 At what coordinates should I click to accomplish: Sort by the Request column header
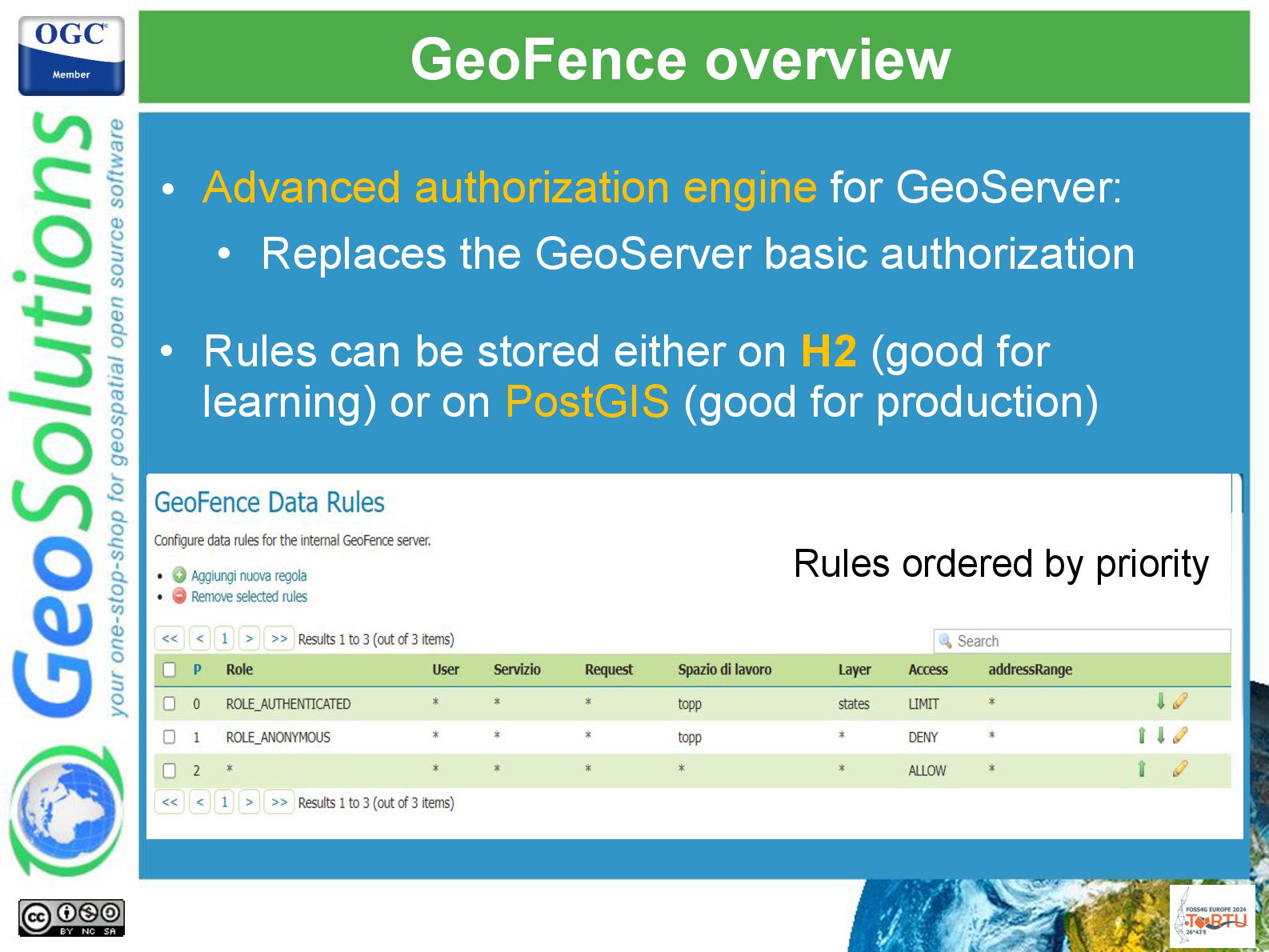pyautogui.click(x=608, y=670)
